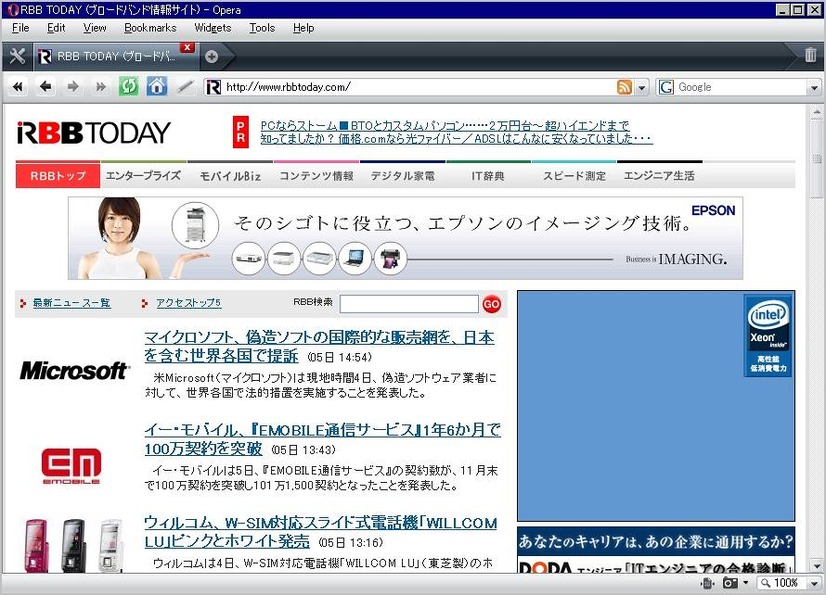This screenshot has width=826, height=595.
Task: Open the Google search dropdown arrow
Action: click(x=814, y=87)
